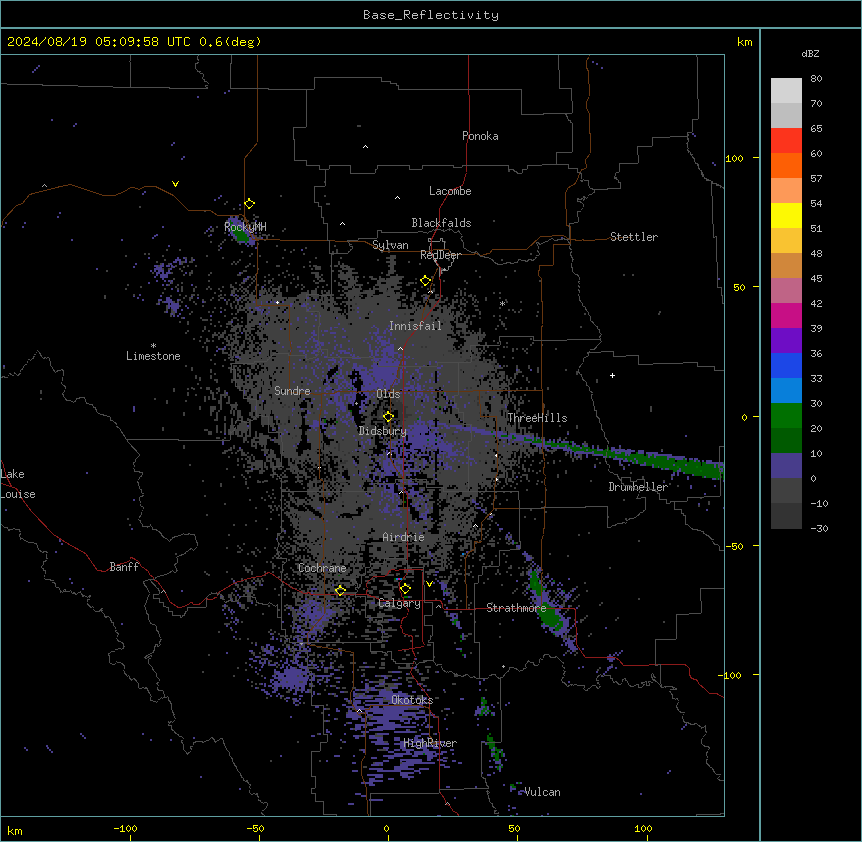
Task: Click the Strathmore label
Action: click(x=516, y=608)
